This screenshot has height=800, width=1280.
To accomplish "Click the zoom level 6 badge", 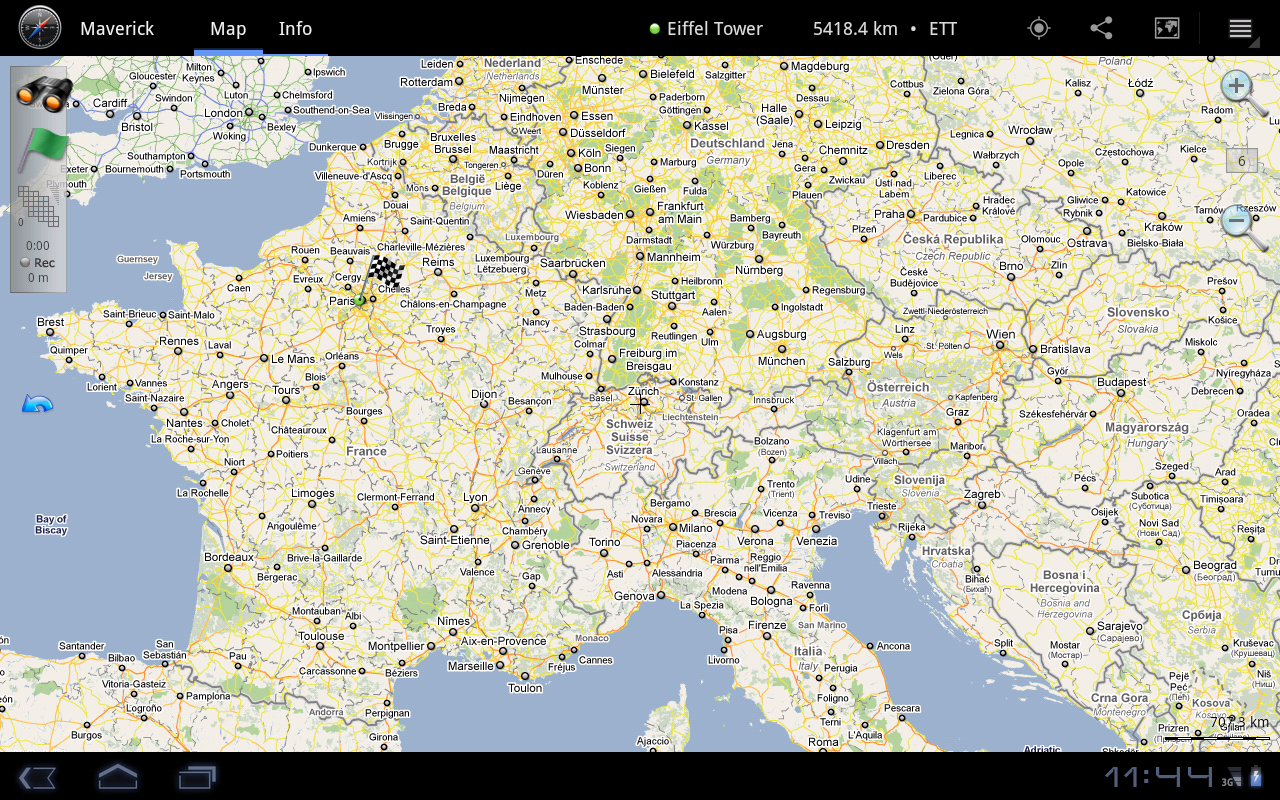I will (x=1241, y=160).
